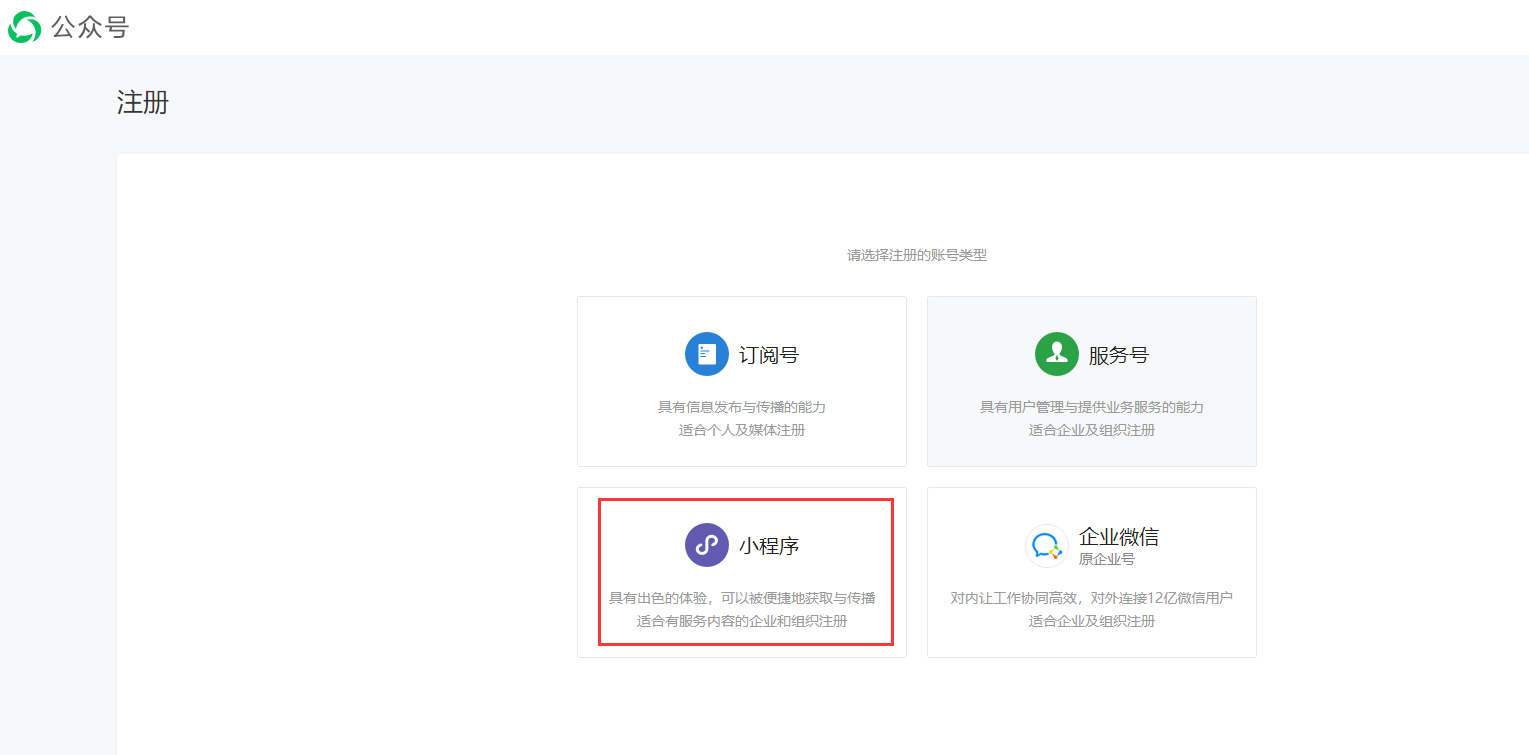
Task: Click the blue 订阅号 icon
Action: coord(707,354)
